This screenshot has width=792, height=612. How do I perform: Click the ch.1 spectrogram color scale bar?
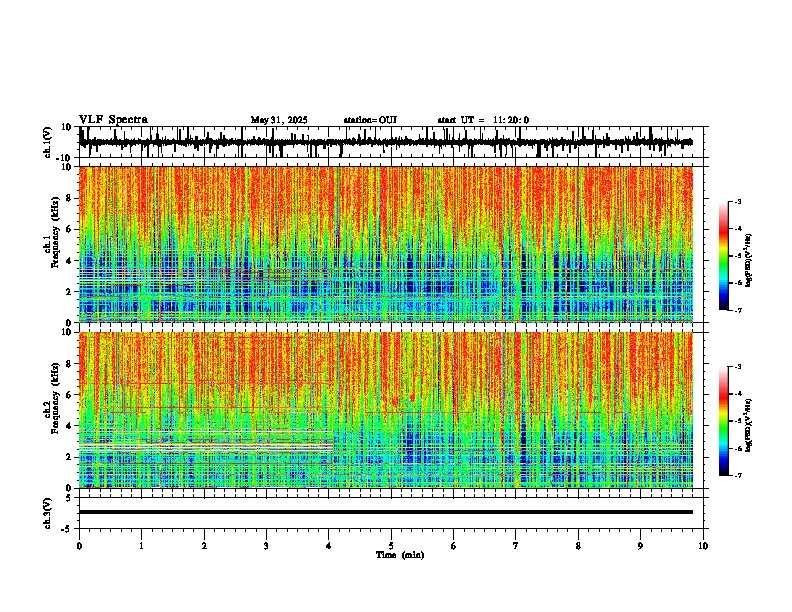724,256
